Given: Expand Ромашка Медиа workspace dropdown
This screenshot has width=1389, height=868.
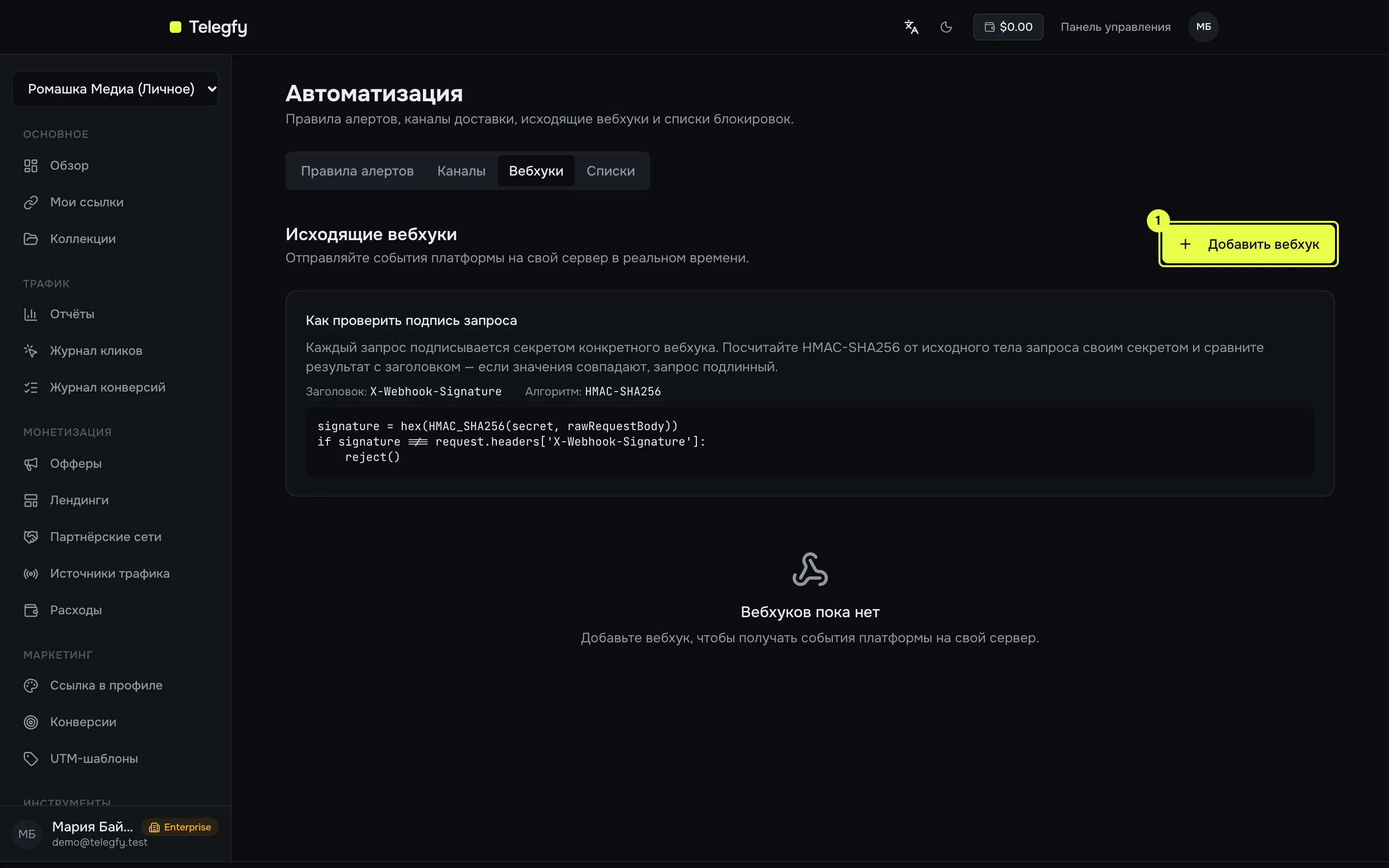Looking at the screenshot, I should pyautogui.click(x=115, y=89).
